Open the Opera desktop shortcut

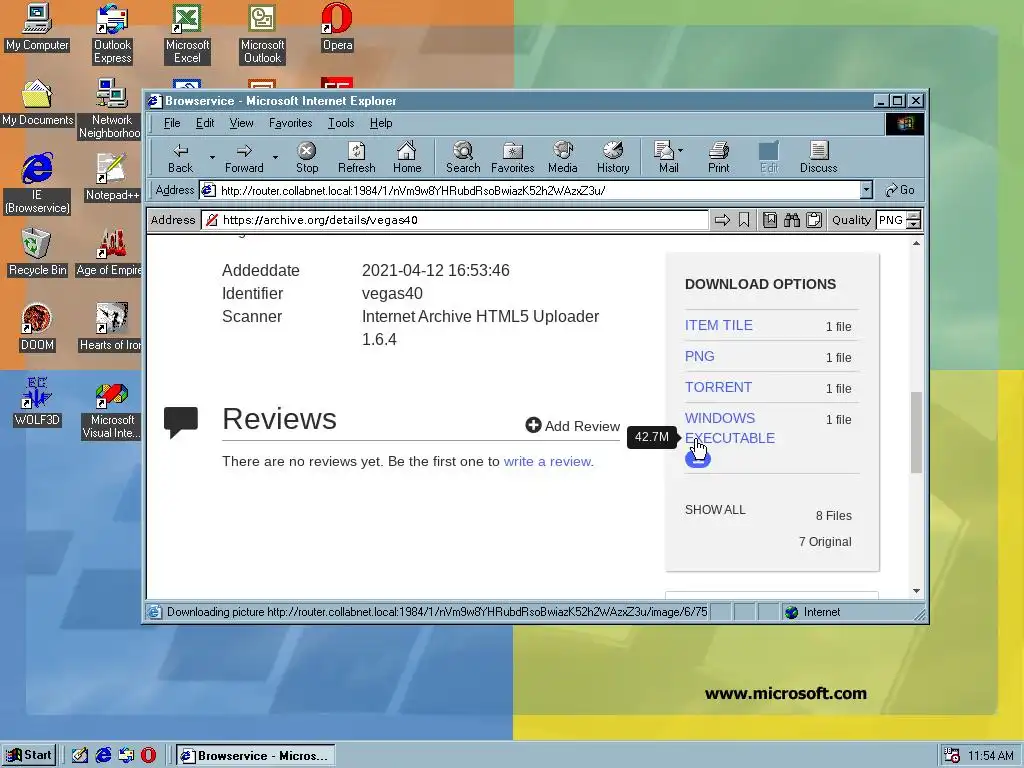pyautogui.click(x=337, y=28)
